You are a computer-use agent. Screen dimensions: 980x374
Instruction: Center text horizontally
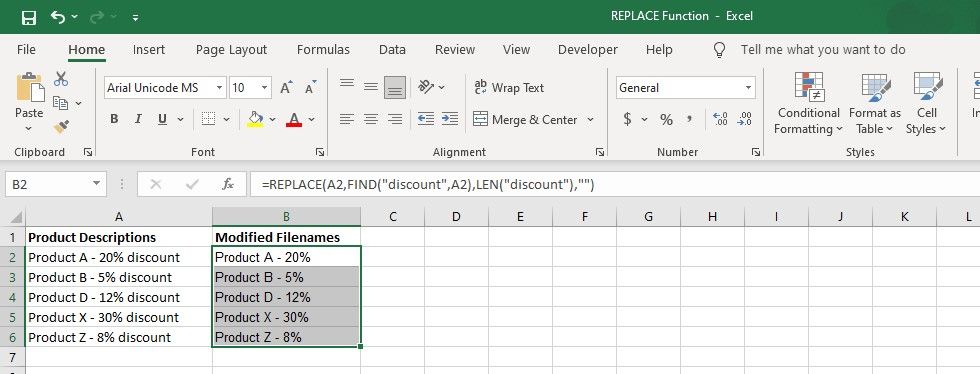point(371,119)
